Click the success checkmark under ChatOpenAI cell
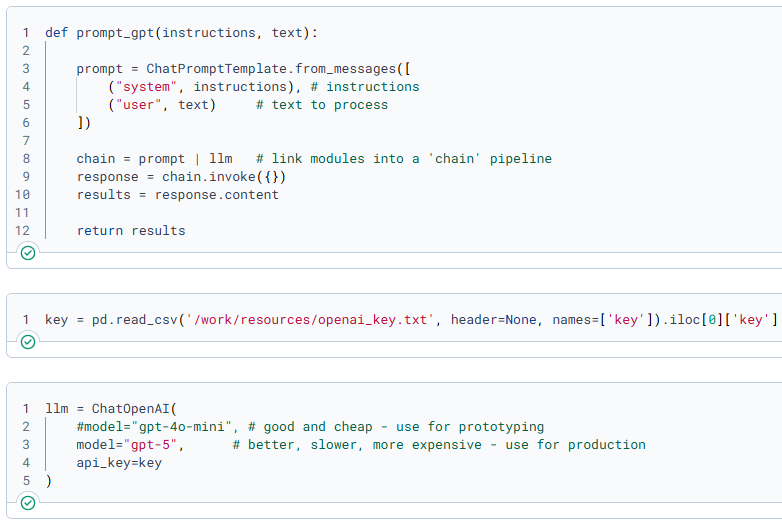The width and height of the screenshot is (782, 522). point(28,503)
